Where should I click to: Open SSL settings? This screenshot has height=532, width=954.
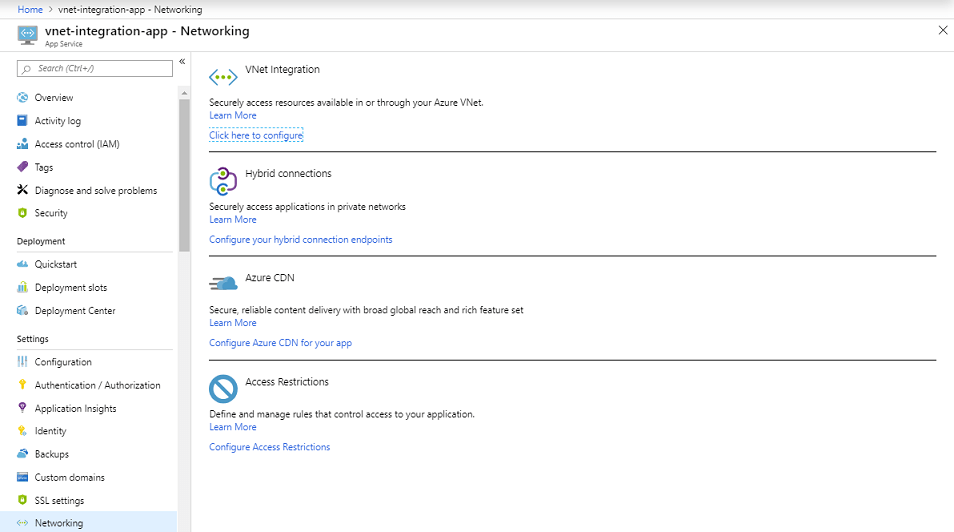59,500
